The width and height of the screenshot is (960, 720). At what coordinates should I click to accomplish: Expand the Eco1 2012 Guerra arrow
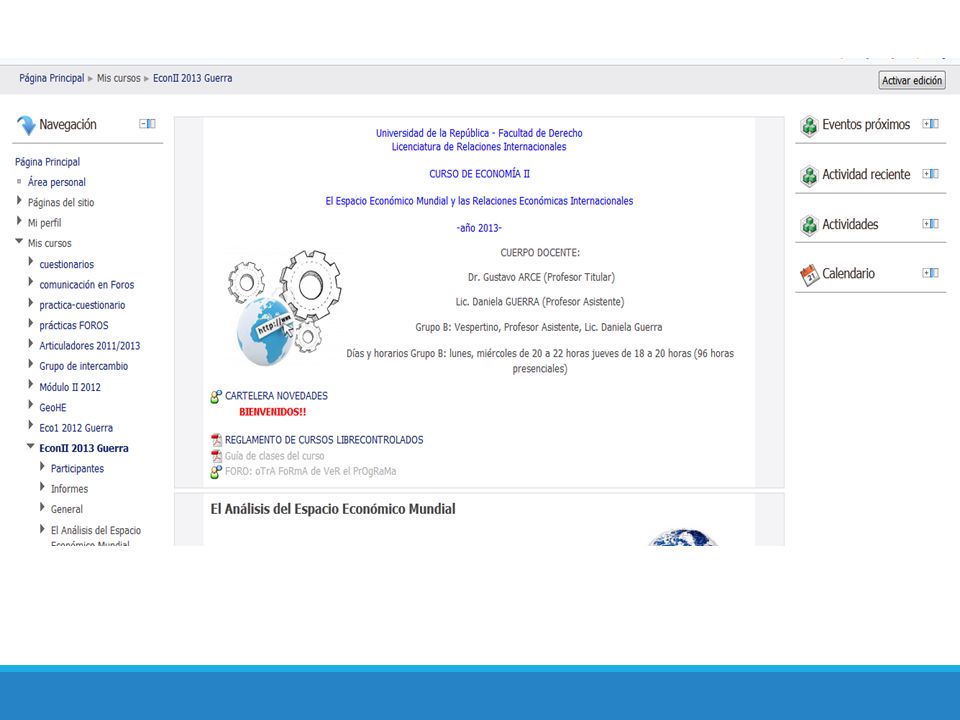point(31,426)
